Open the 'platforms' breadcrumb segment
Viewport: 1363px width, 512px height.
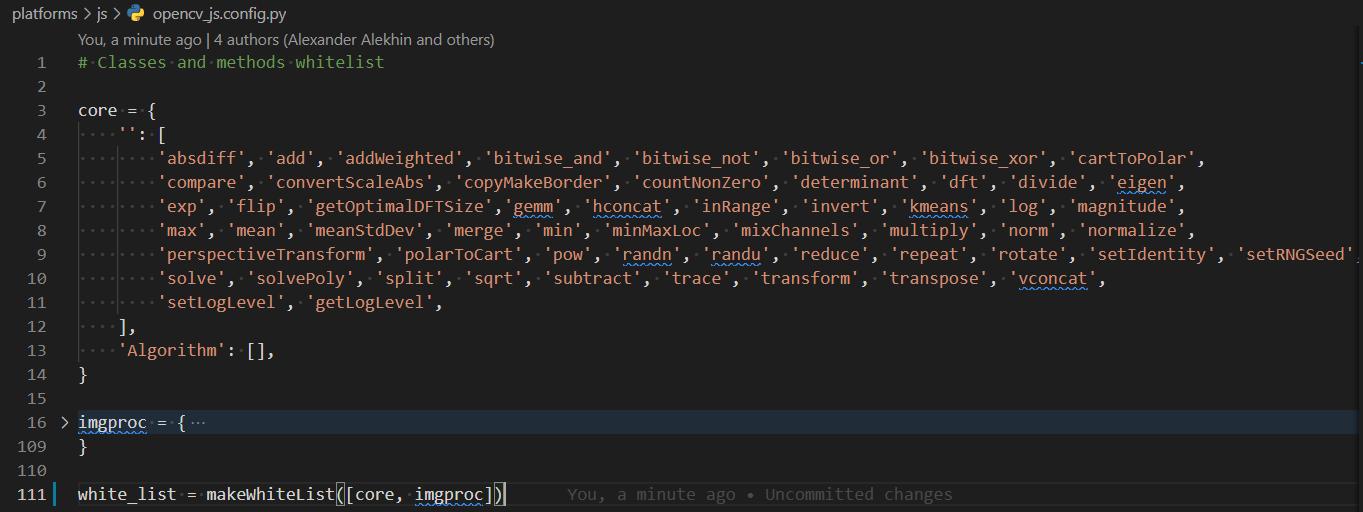coord(44,14)
